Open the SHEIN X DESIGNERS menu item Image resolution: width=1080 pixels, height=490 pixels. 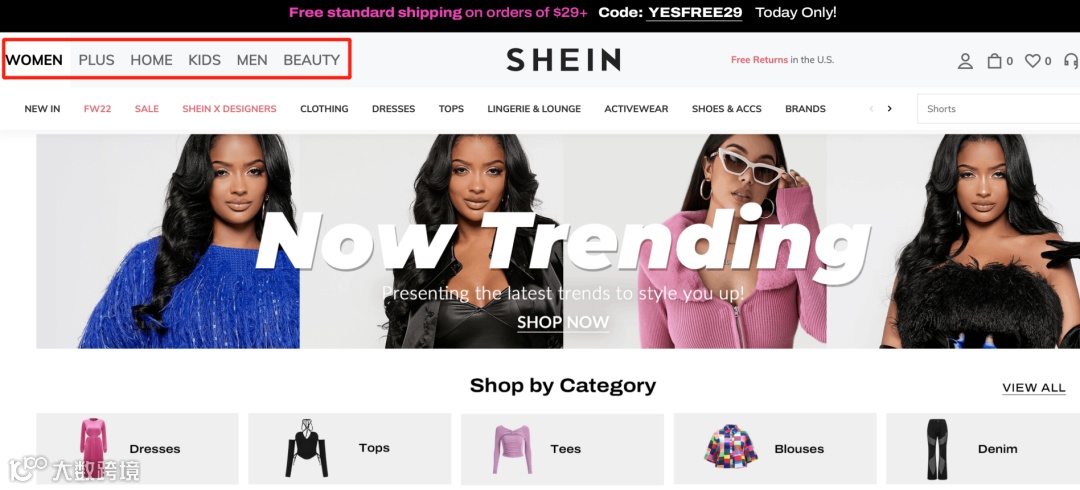(229, 109)
